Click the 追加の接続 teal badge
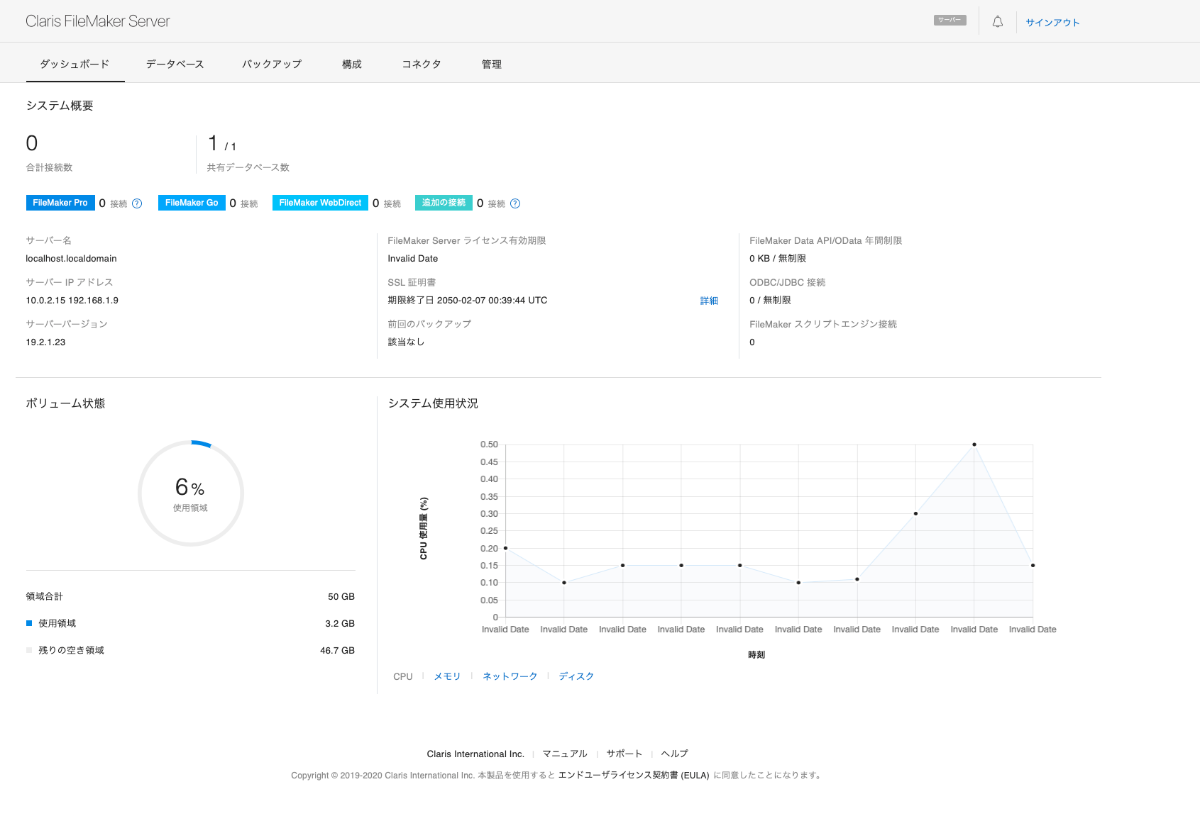Image resolution: width=1200 pixels, height=833 pixels. (x=443, y=203)
